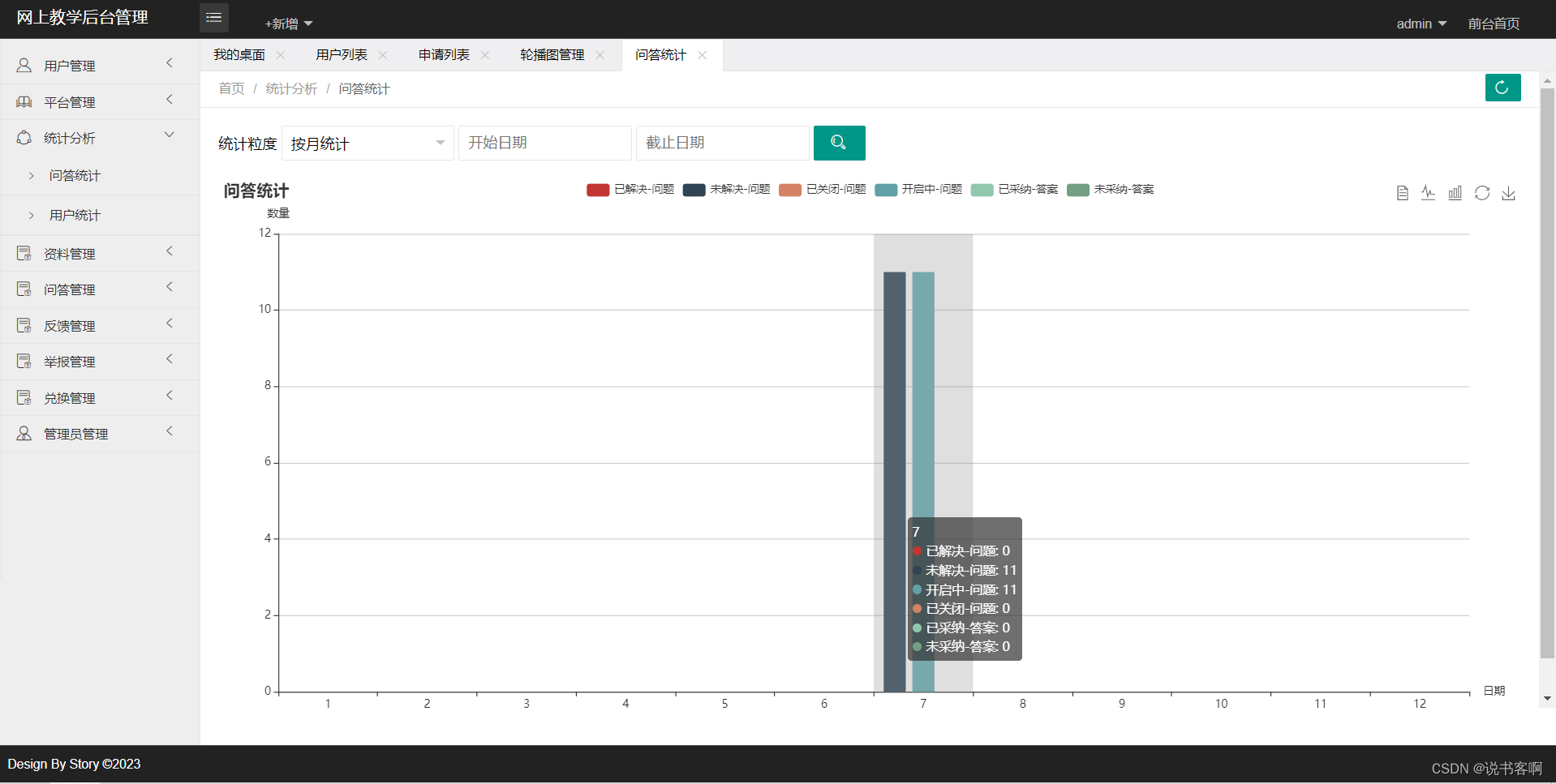Screen dimensions: 1556x784
Task: Click the 平台管理 book icon in sidebar
Action: pyautogui.click(x=24, y=101)
